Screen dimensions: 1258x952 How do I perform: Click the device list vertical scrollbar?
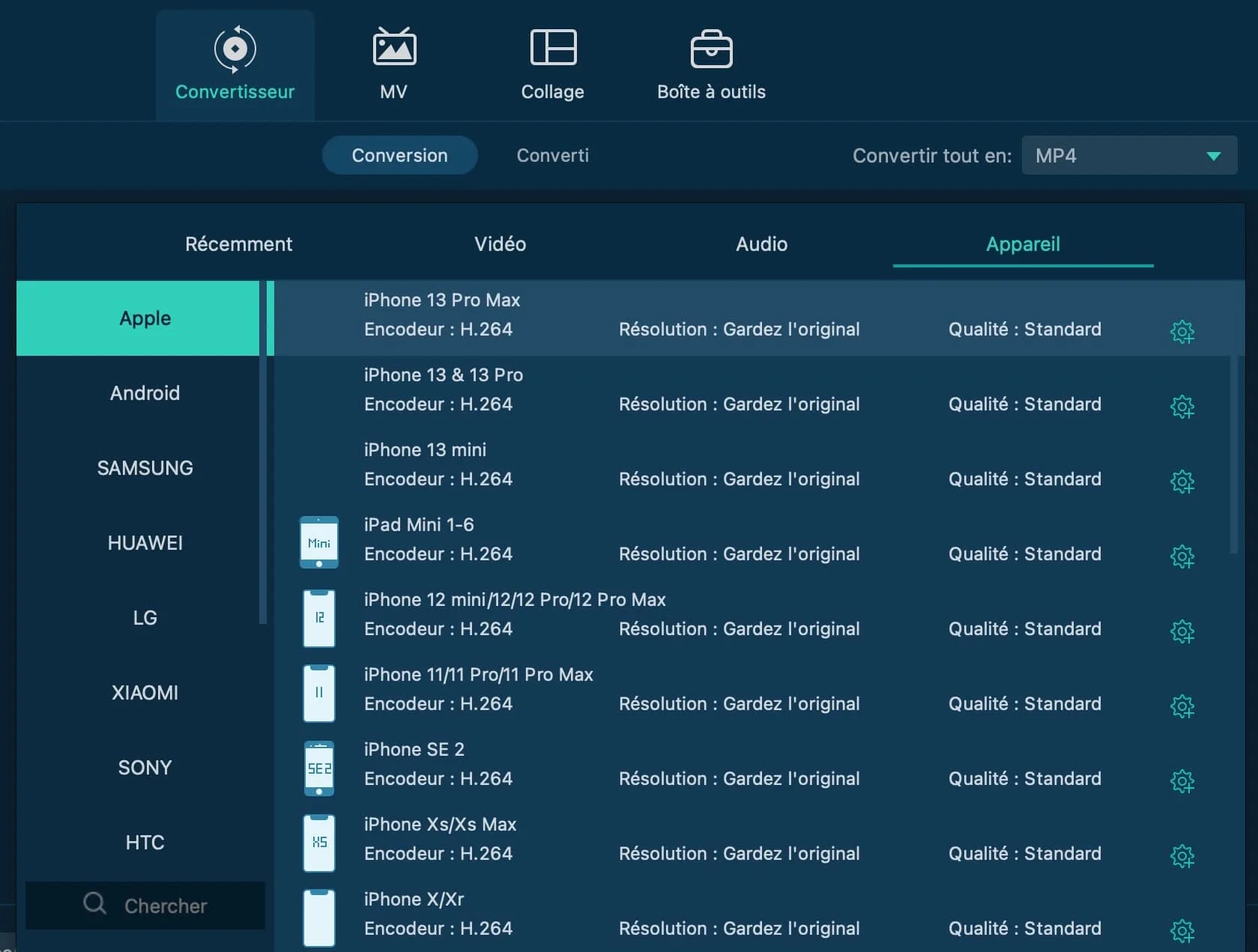[x=1234, y=454]
